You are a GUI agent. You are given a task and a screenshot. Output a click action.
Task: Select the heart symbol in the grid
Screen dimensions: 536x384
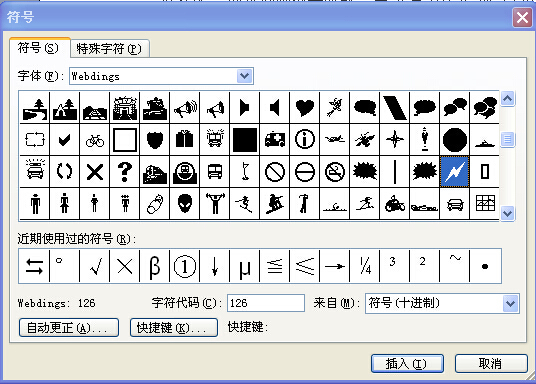tap(305, 108)
